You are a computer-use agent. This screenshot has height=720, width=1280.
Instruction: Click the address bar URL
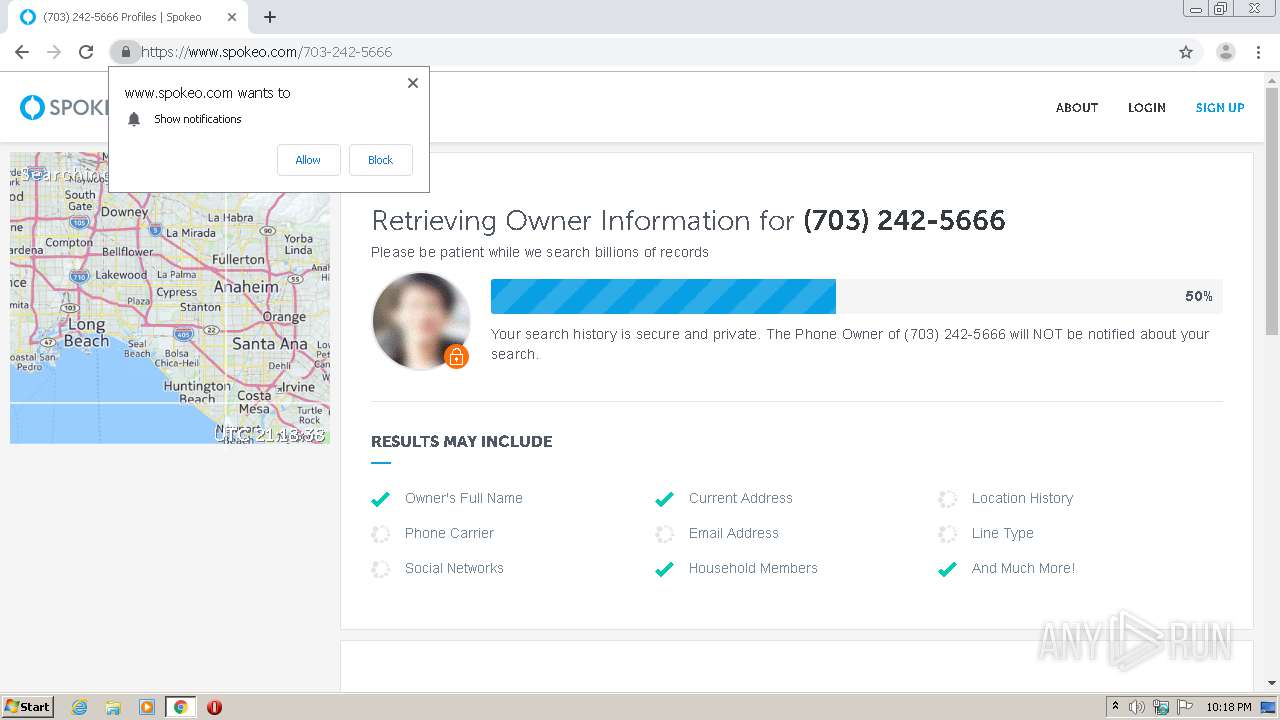[x=266, y=52]
